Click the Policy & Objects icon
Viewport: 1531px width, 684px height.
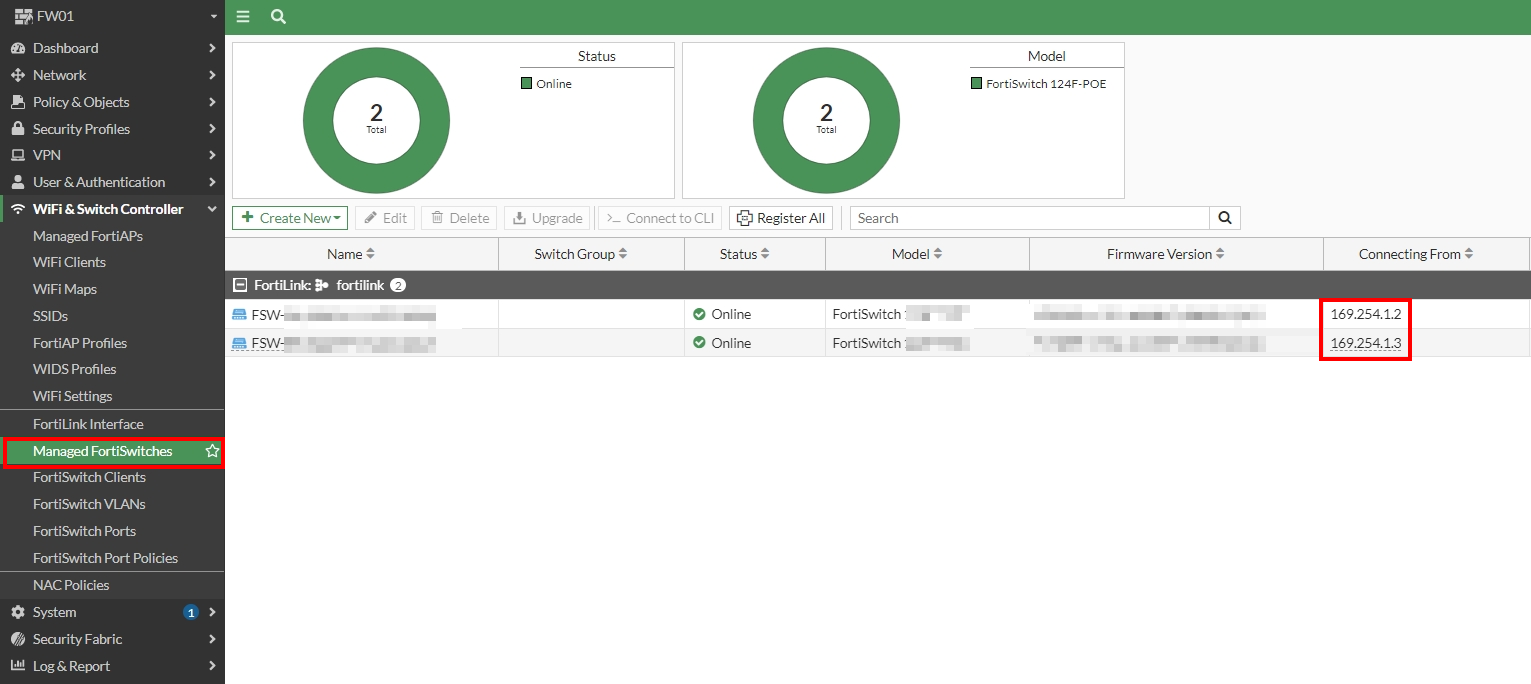(x=17, y=102)
